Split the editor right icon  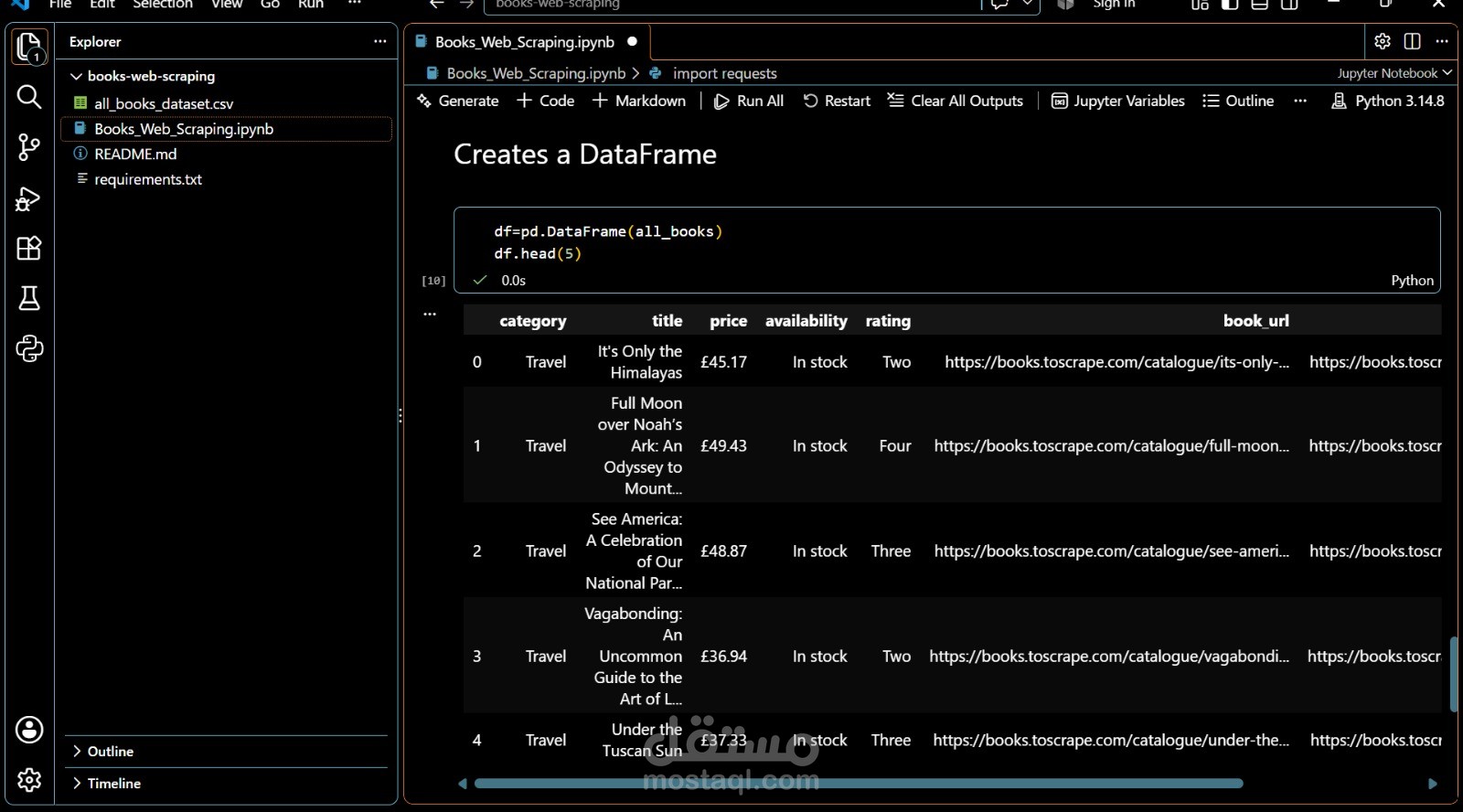click(x=1412, y=41)
